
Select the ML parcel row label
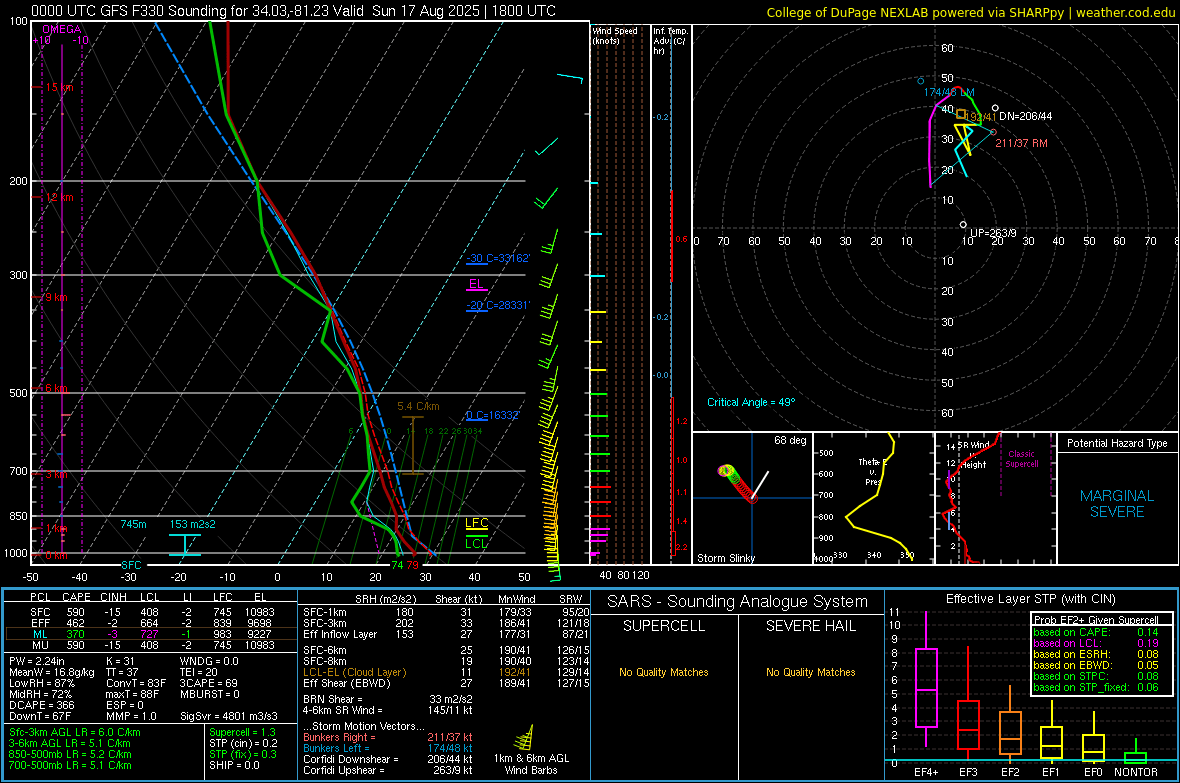point(41,634)
